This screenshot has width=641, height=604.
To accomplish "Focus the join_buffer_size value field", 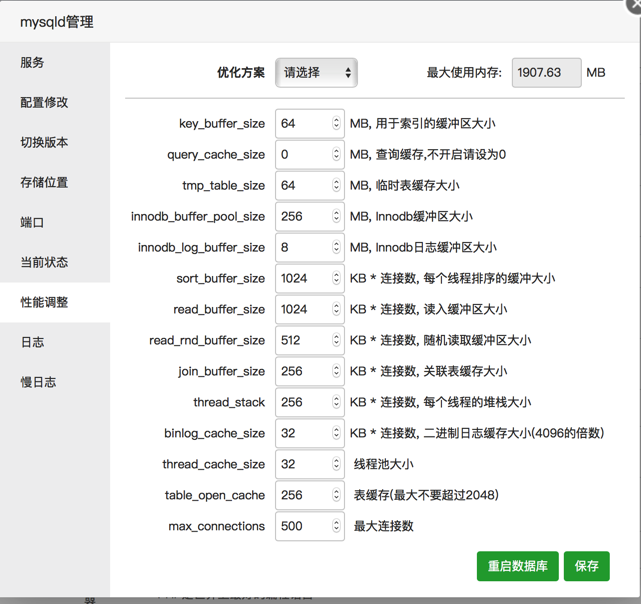I will [310, 371].
